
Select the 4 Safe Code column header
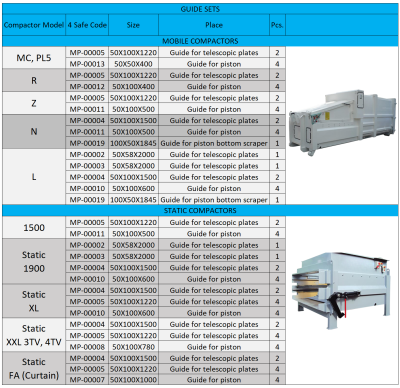pos(87,25)
